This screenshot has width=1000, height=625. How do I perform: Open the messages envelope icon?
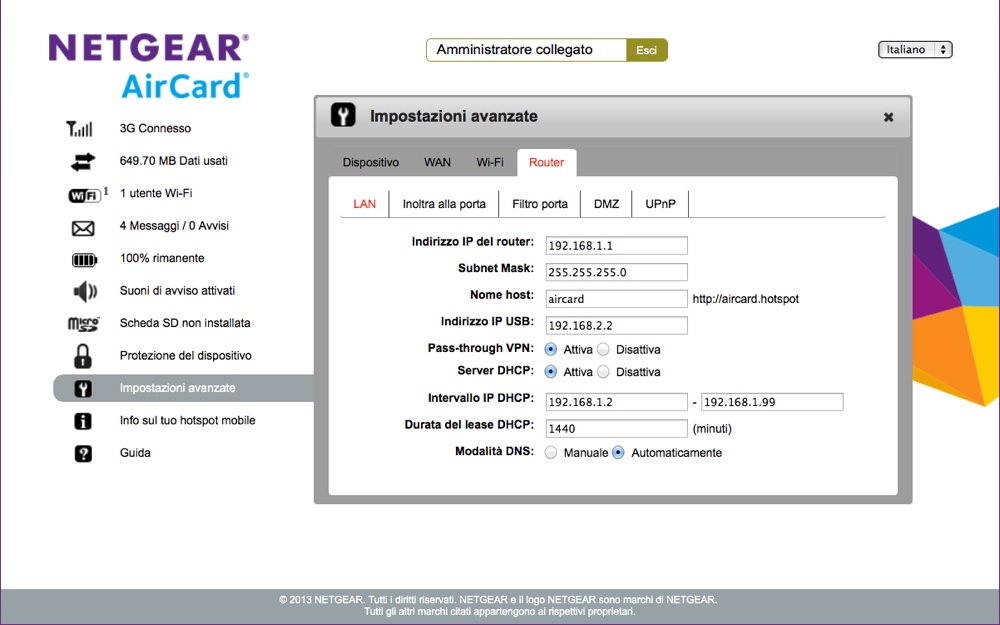tap(83, 228)
